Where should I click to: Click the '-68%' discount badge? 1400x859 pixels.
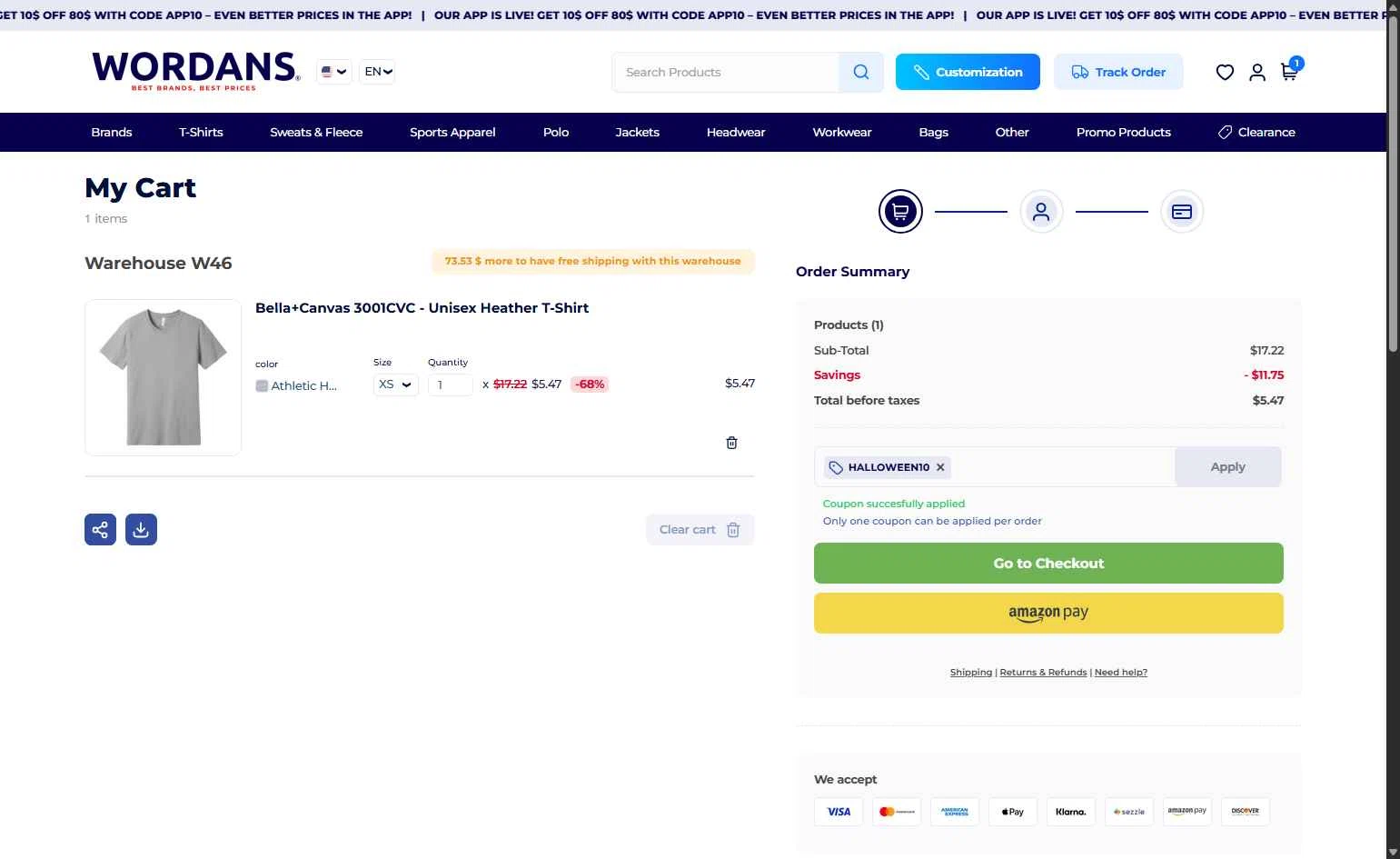click(590, 385)
